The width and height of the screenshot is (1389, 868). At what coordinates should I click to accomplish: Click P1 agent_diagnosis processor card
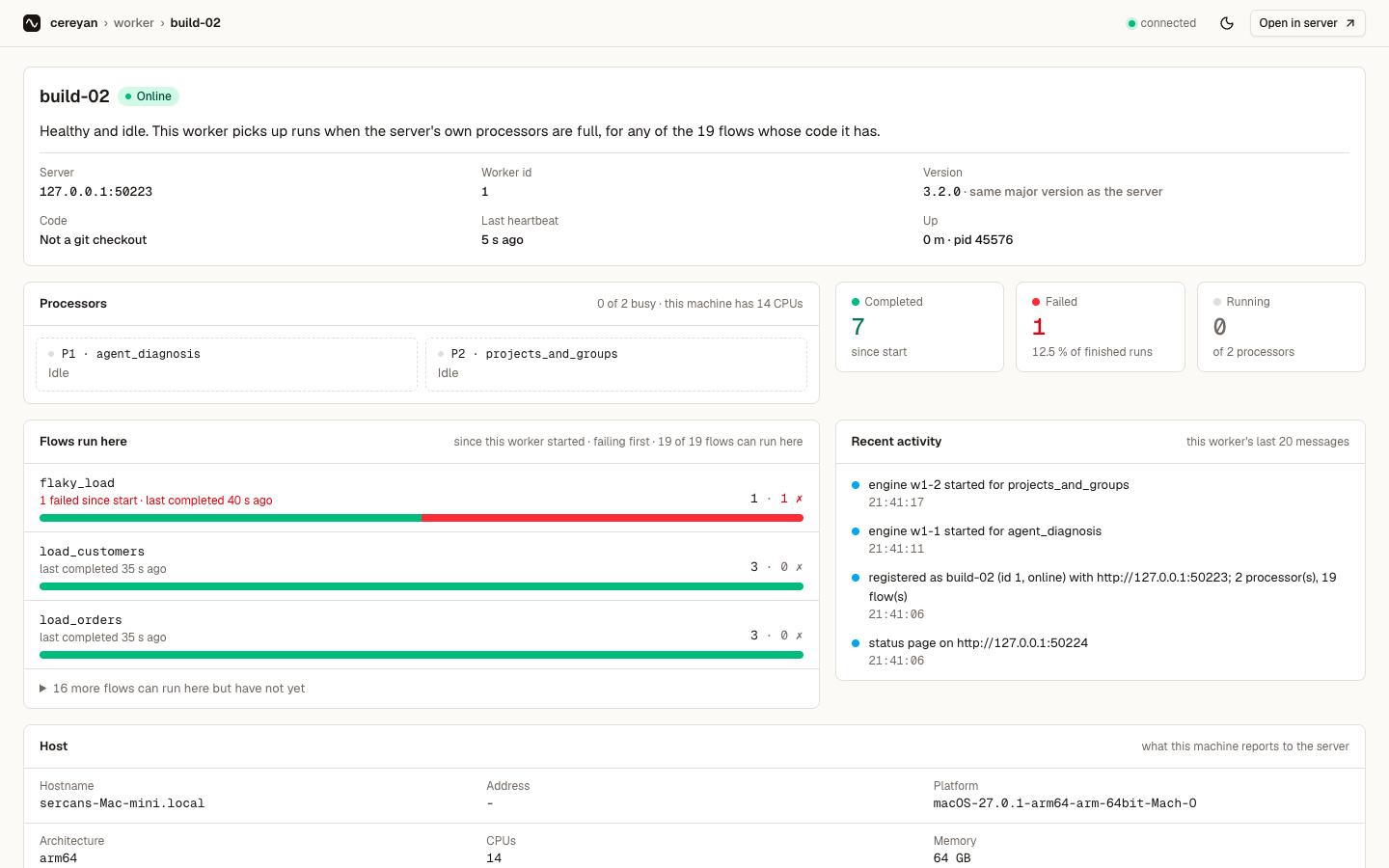(x=227, y=365)
